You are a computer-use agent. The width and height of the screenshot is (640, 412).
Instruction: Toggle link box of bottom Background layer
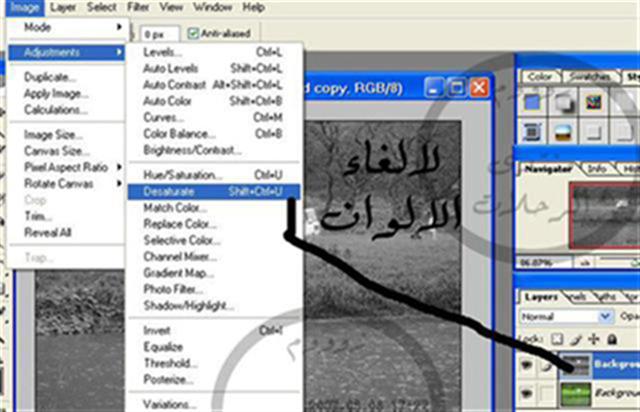[x=546, y=394]
